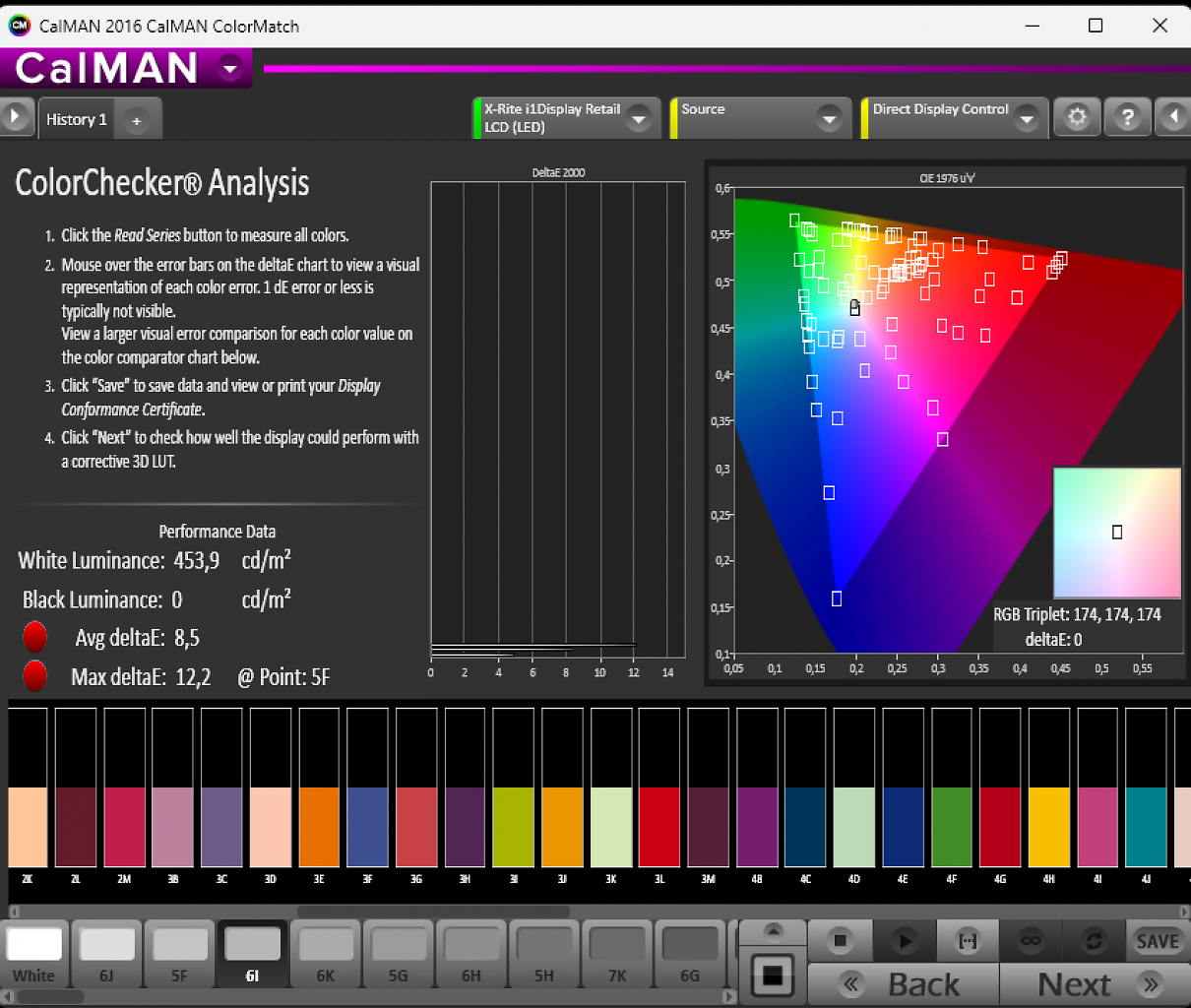Click the DeltaE 2000 error bar chart
This screenshot has height=1008, width=1191.
[x=558, y=418]
